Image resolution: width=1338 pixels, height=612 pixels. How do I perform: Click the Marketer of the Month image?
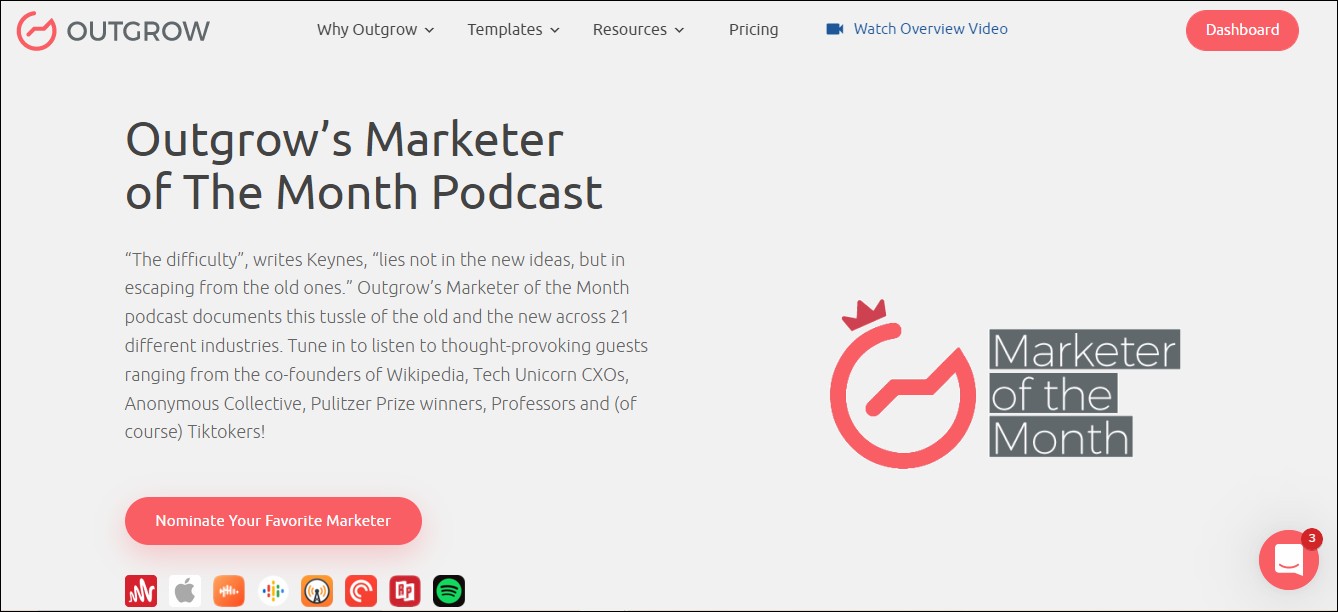[1004, 385]
